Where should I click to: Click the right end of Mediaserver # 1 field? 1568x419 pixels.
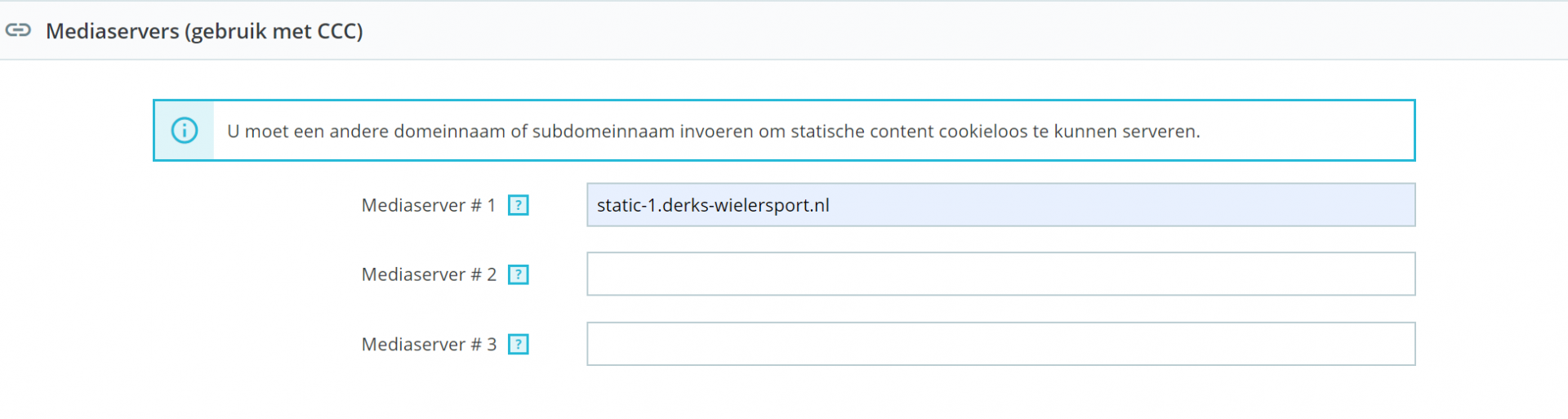1388,205
